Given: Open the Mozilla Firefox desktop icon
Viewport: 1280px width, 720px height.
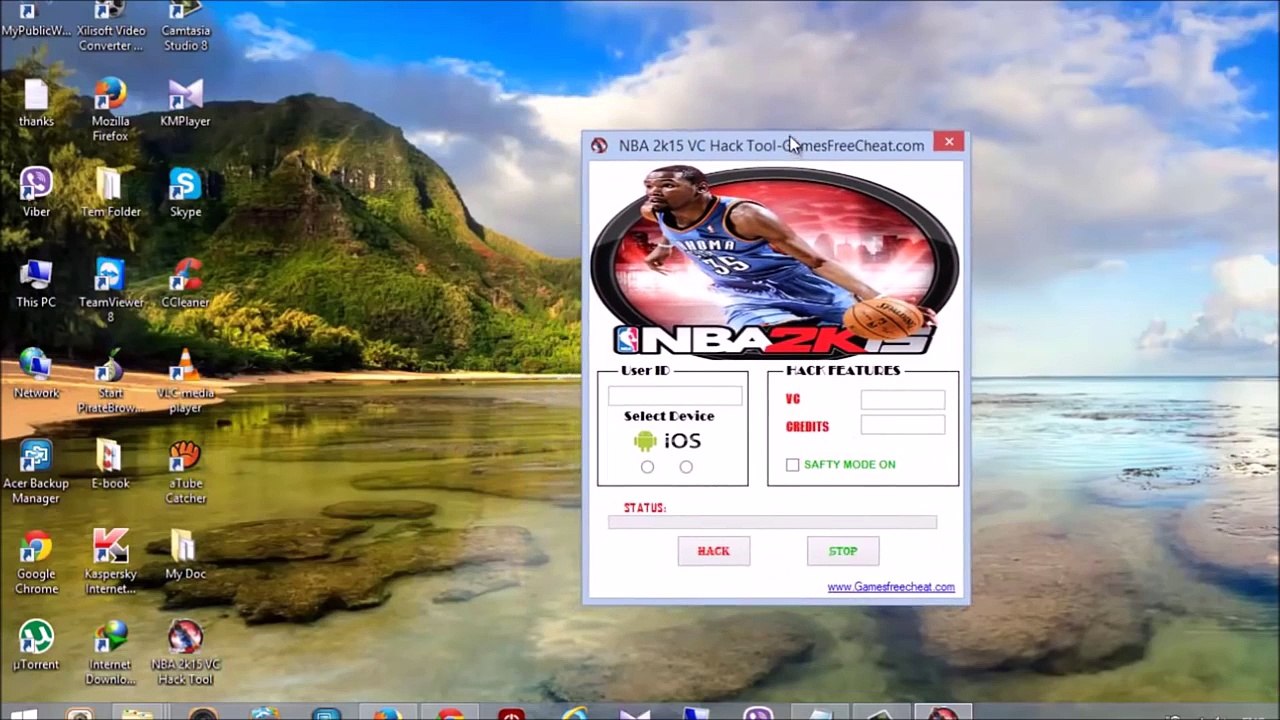Looking at the screenshot, I should coord(110,110).
